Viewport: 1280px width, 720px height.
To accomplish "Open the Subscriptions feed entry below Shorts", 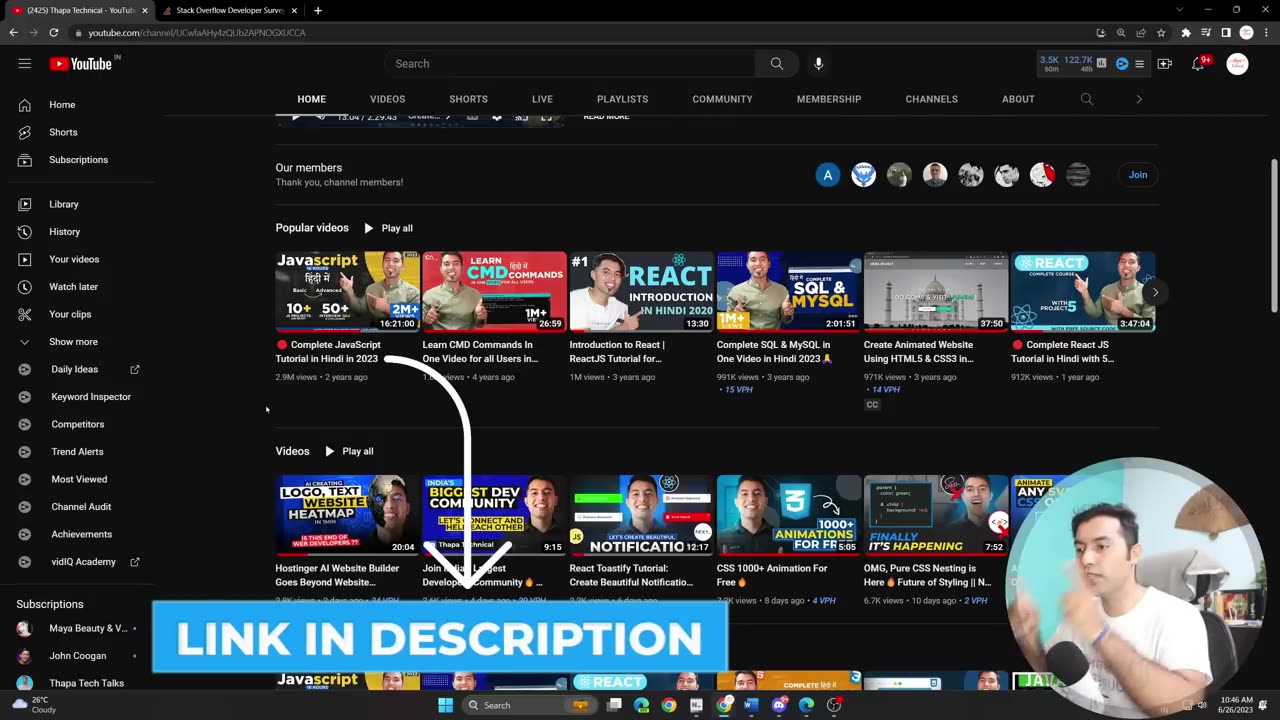I will tap(80, 160).
